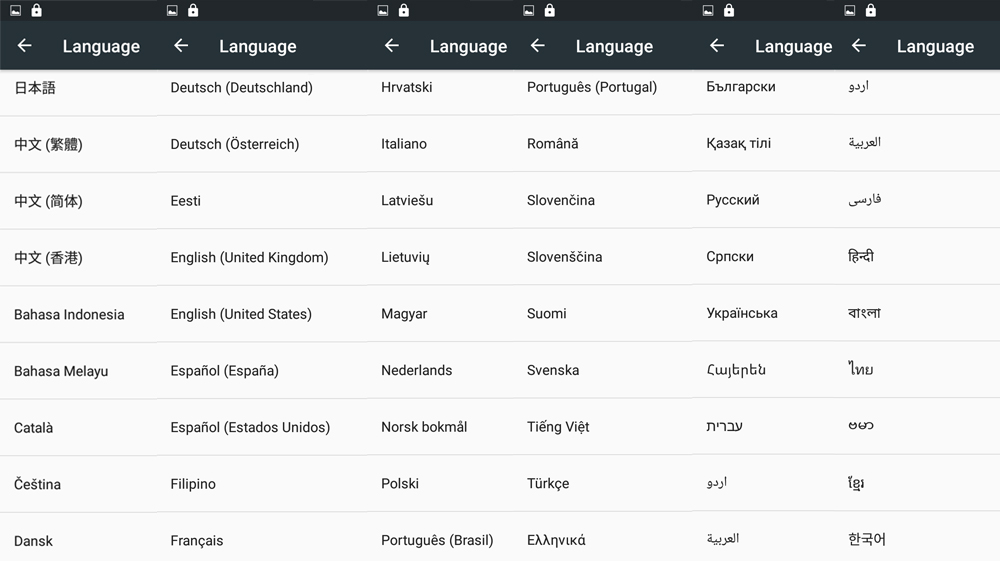1000x561 pixels.
Task: Pick 한국어 as the language
Action: [x=867, y=539]
